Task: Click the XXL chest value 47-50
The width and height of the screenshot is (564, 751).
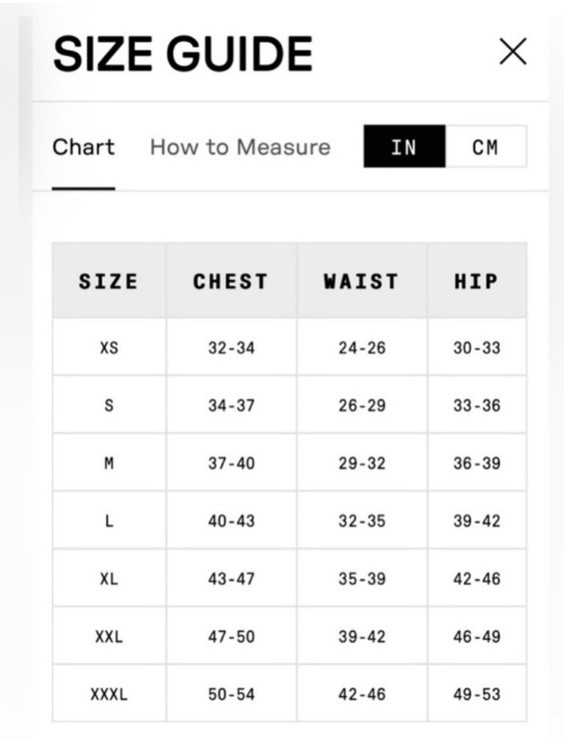Action: click(231, 636)
